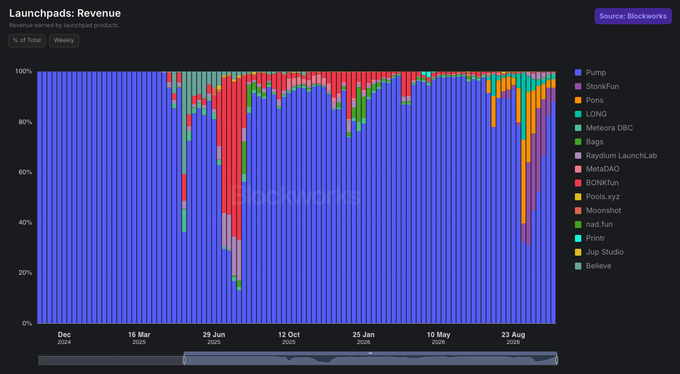This screenshot has height=374, width=680.
Task: Click the 100% y-axis label
Action: (x=24, y=72)
